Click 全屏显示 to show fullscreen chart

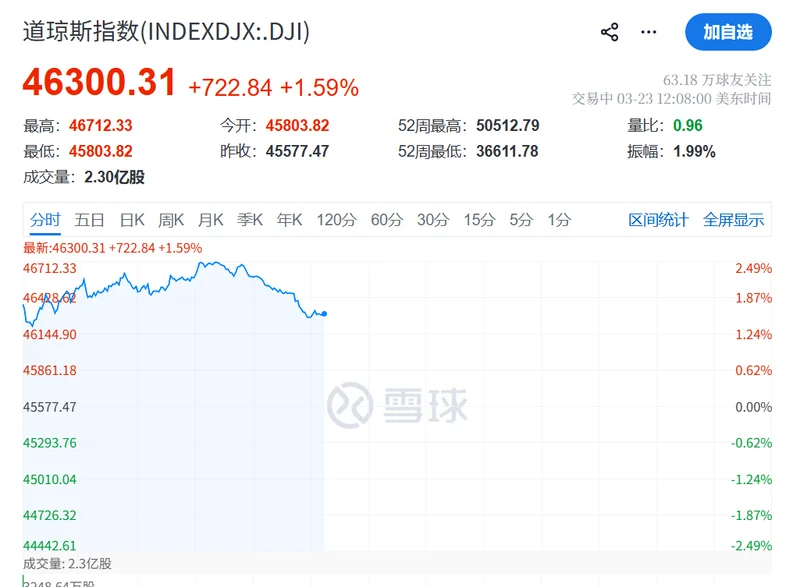733,220
